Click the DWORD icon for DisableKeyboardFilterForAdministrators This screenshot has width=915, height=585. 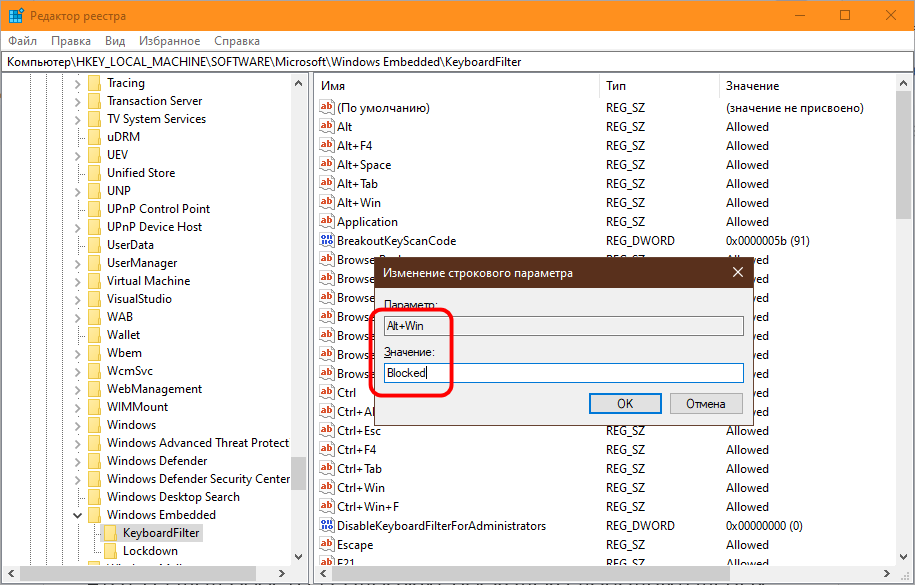(x=327, y=525)
